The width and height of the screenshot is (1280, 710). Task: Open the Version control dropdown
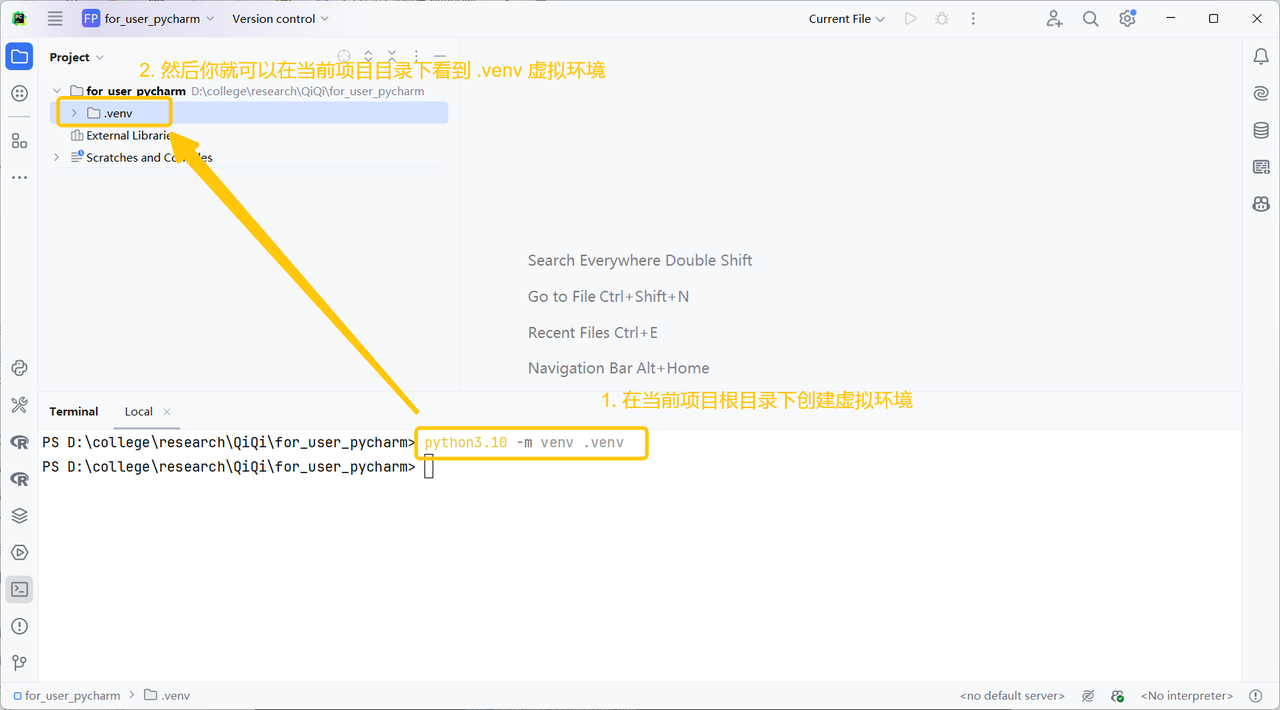[280, 19]
